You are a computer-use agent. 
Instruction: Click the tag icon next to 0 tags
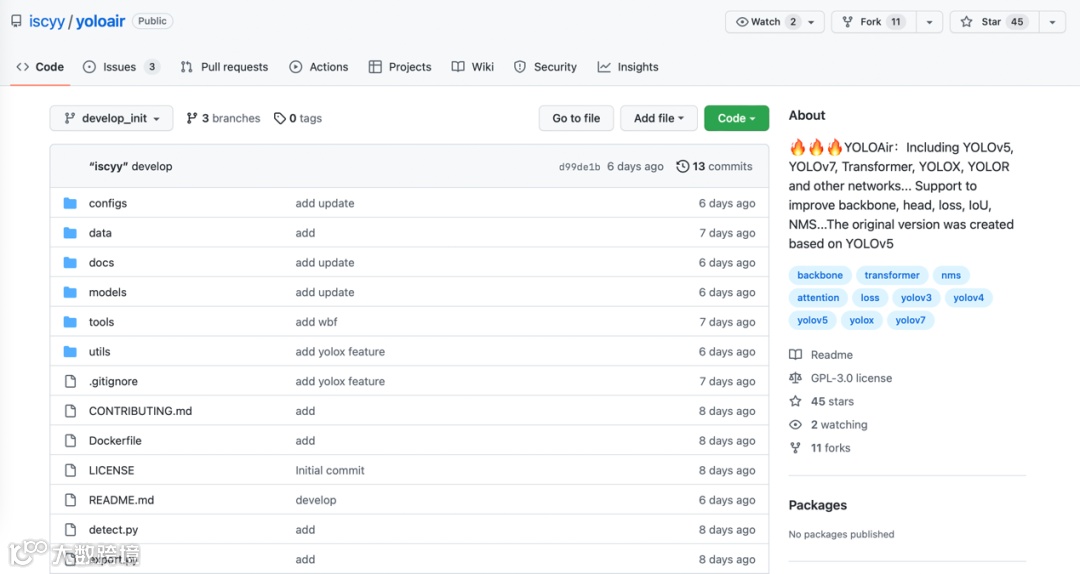(x=280, y=119)
